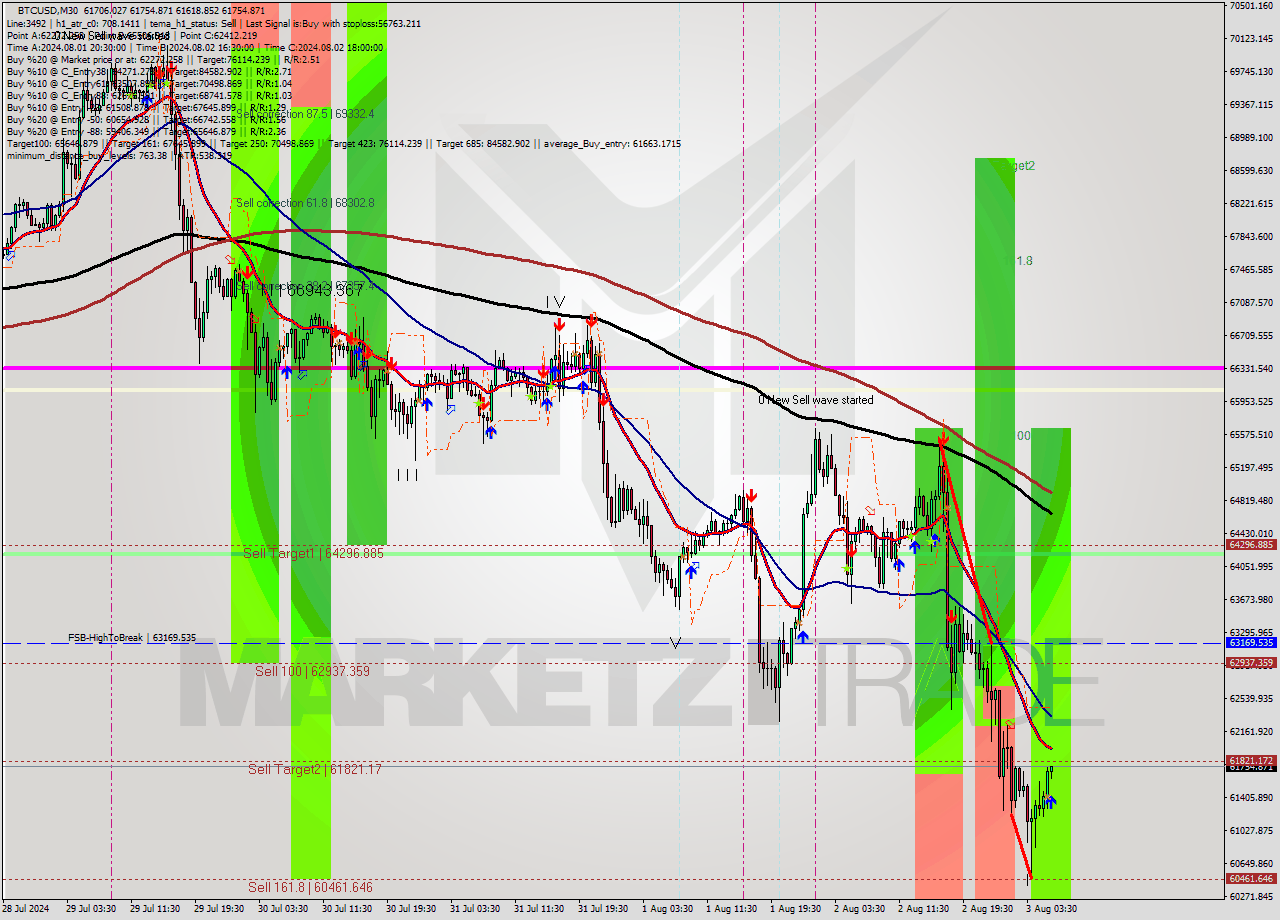Click the '28 Jul 2024' date on time axis
Image resolution: width=1280 pixels, height=920 pixels.
pos(24,909)
